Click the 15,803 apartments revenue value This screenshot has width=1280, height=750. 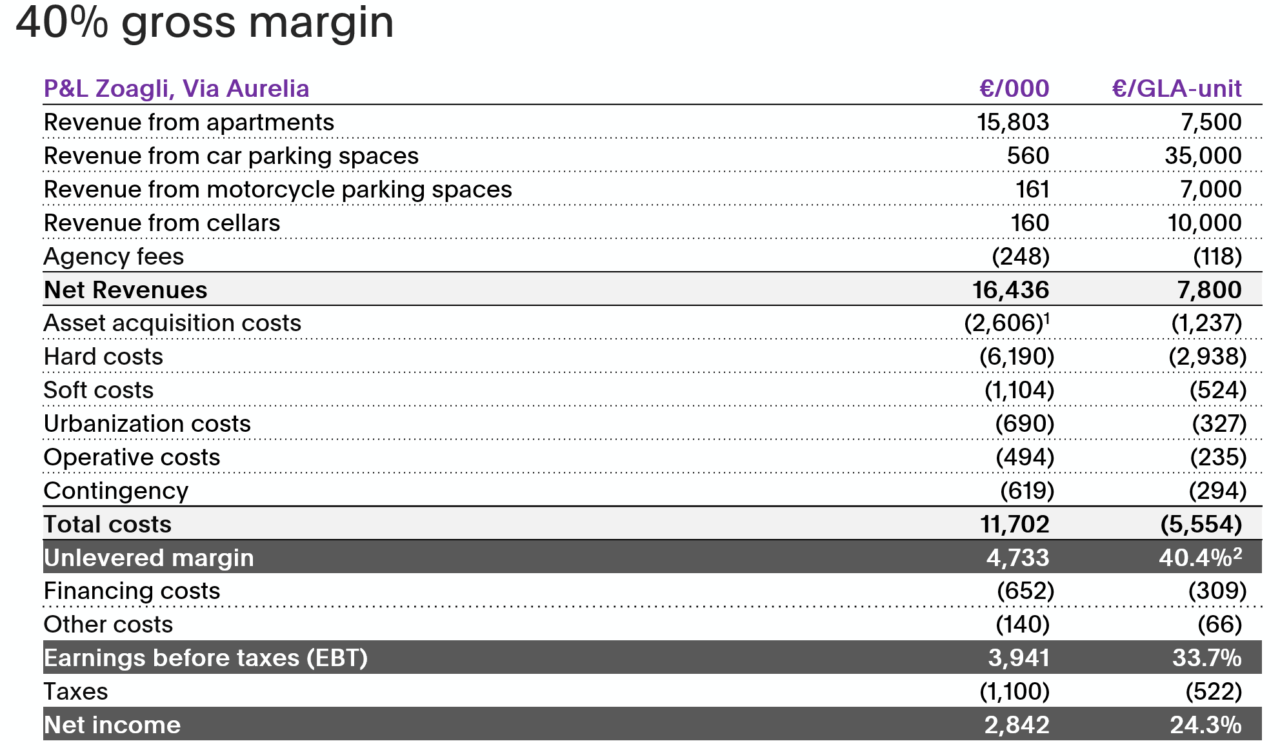pyautogui.click(x=1012, y=123)
